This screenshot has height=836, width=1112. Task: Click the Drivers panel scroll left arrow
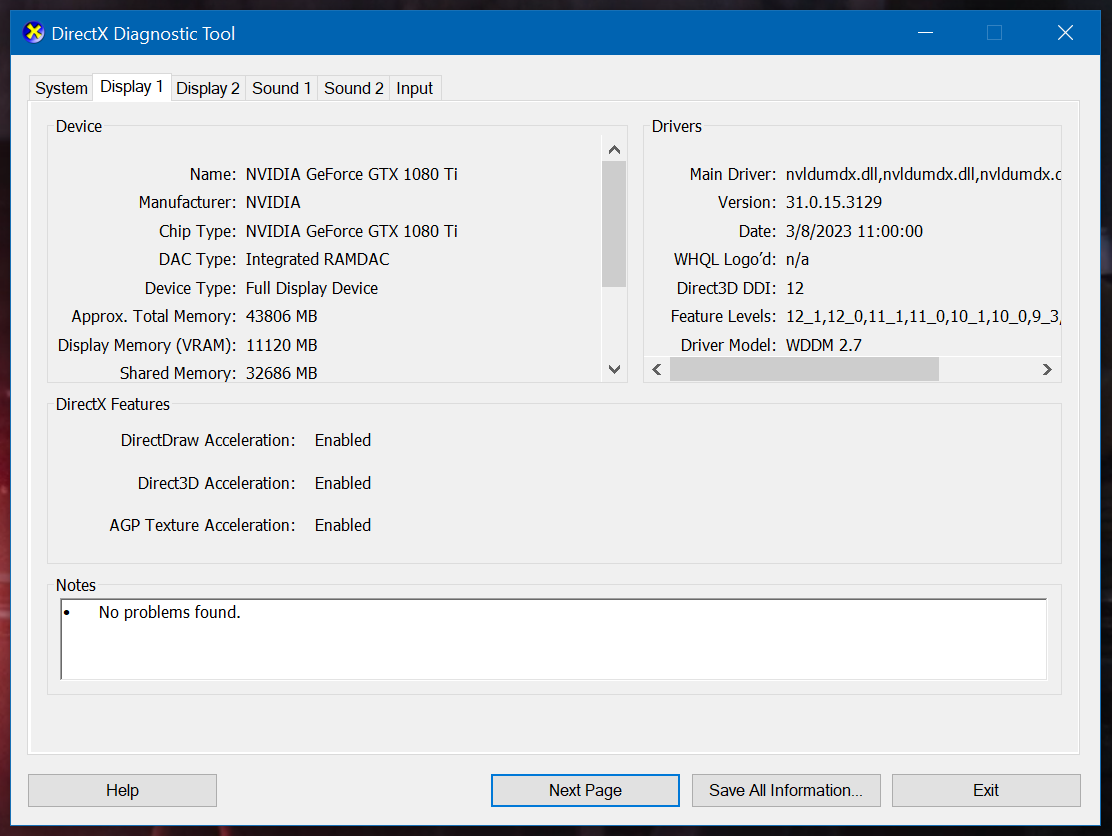[x=657, y=369]
